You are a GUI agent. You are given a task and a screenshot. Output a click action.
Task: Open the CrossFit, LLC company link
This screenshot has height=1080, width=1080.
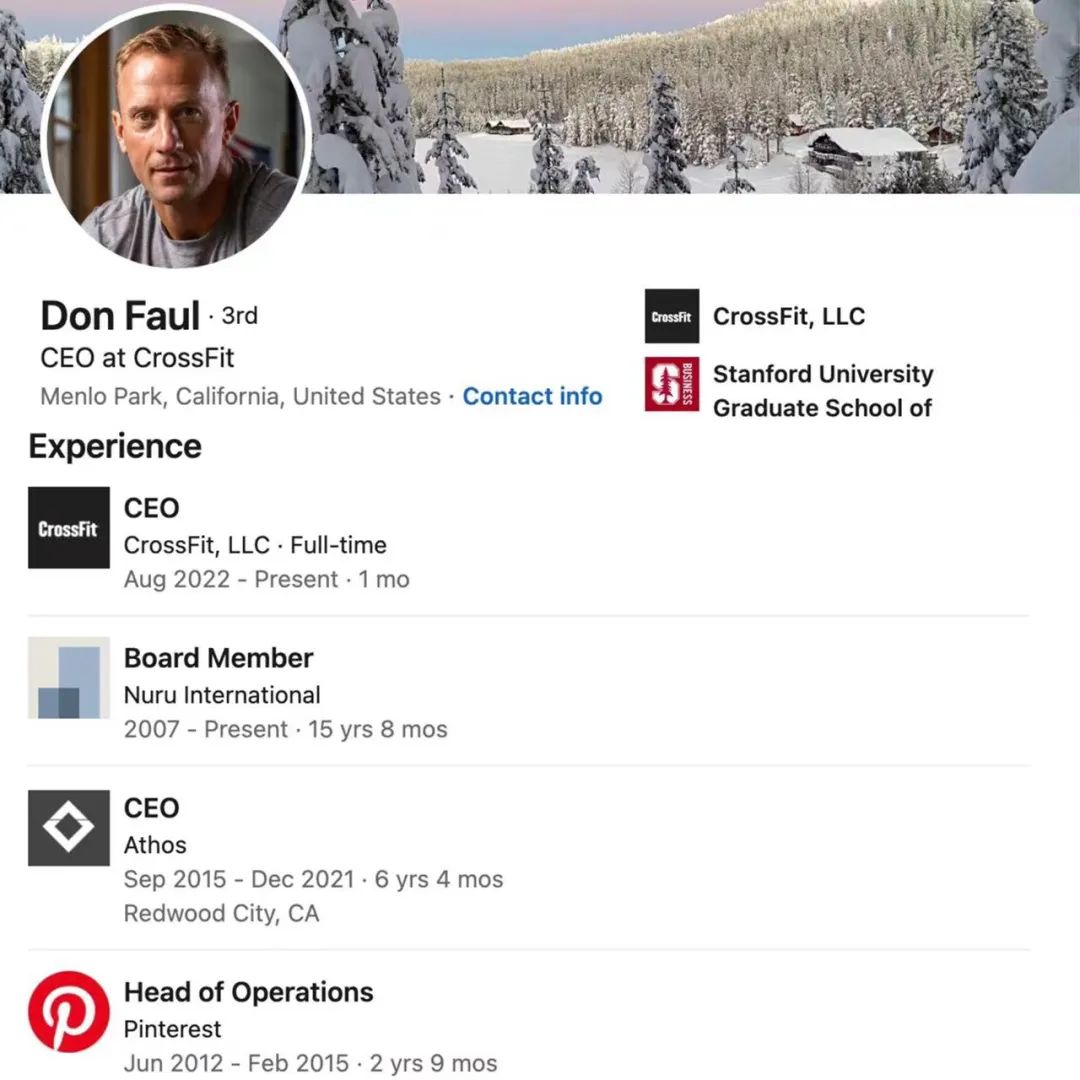789,316
